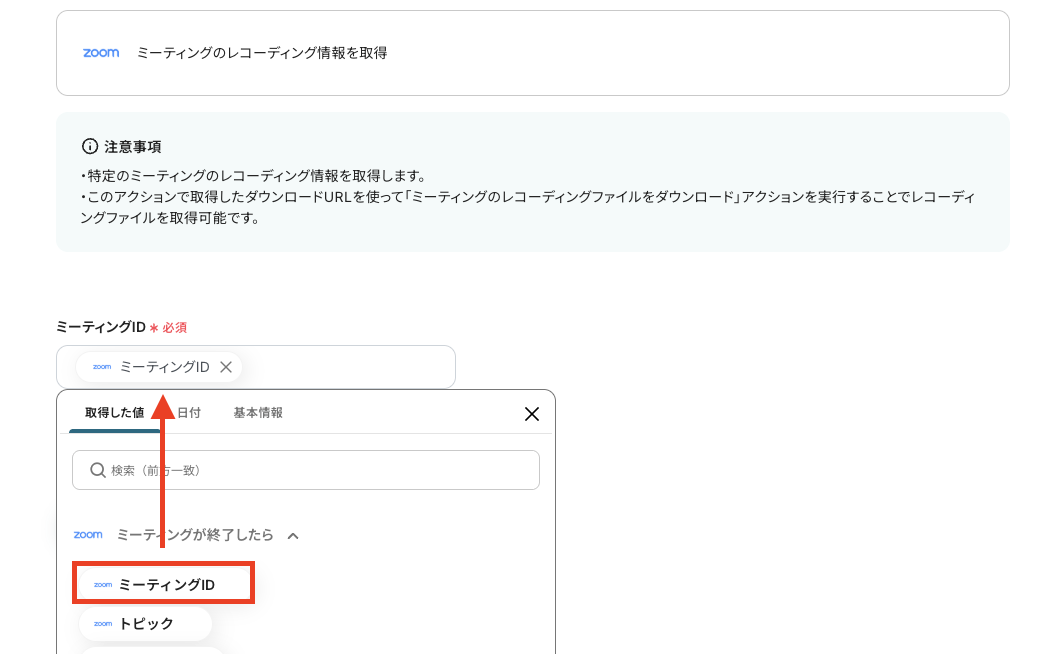This screenshot has width=1058, height=654.
Task: Select the 取得した値 tab
Action: [113, 413]
